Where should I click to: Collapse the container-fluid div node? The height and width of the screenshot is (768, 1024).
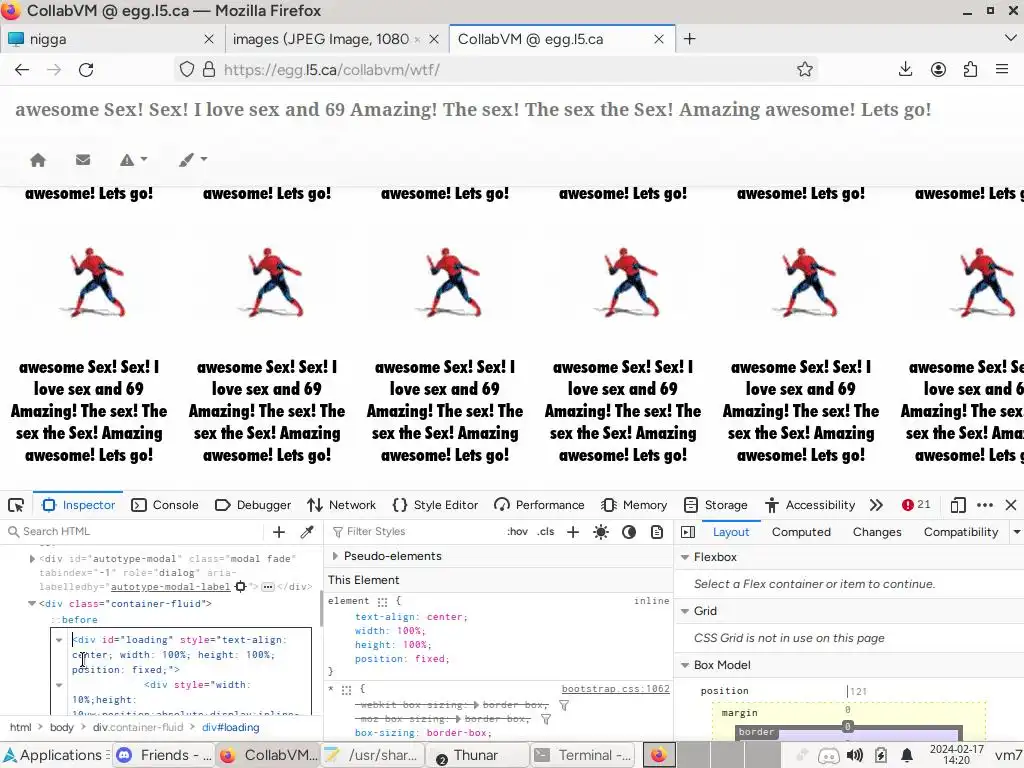click(x=31, y=603)
